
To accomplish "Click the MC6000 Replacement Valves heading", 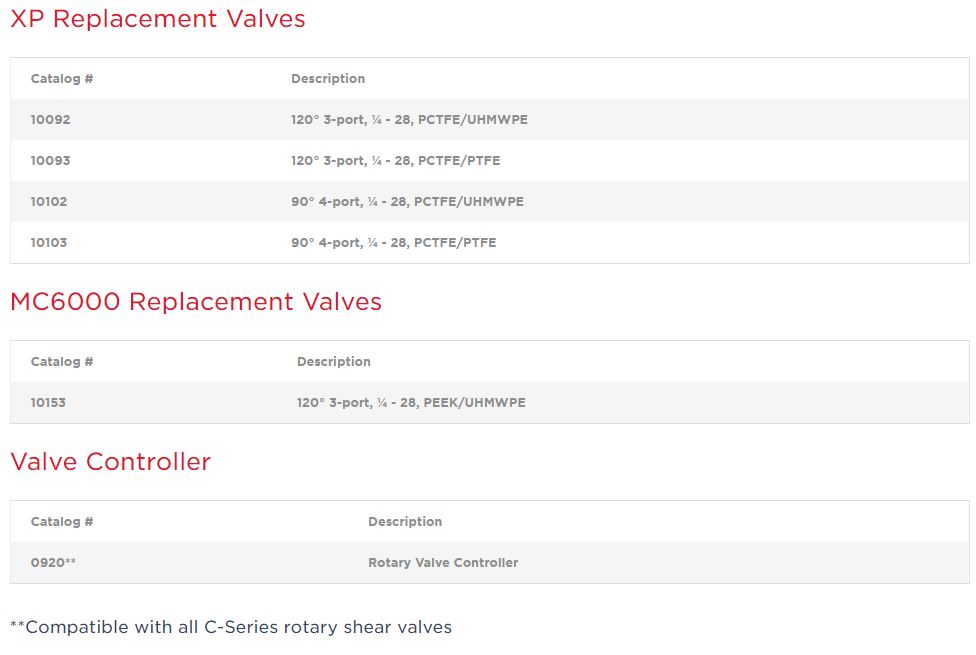I will click(196, 302).
